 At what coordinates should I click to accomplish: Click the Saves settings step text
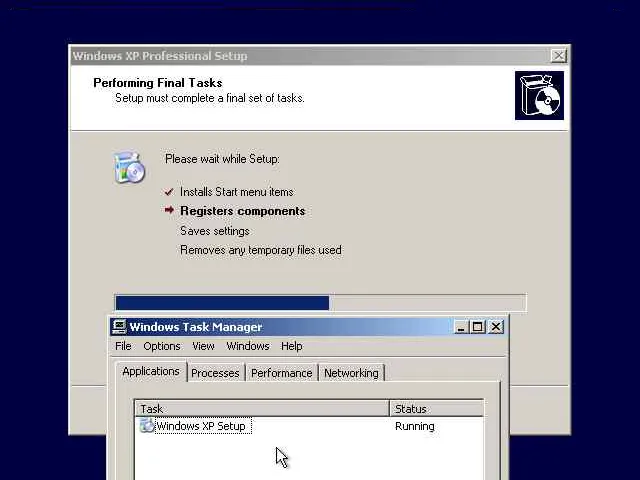[215, 231]
